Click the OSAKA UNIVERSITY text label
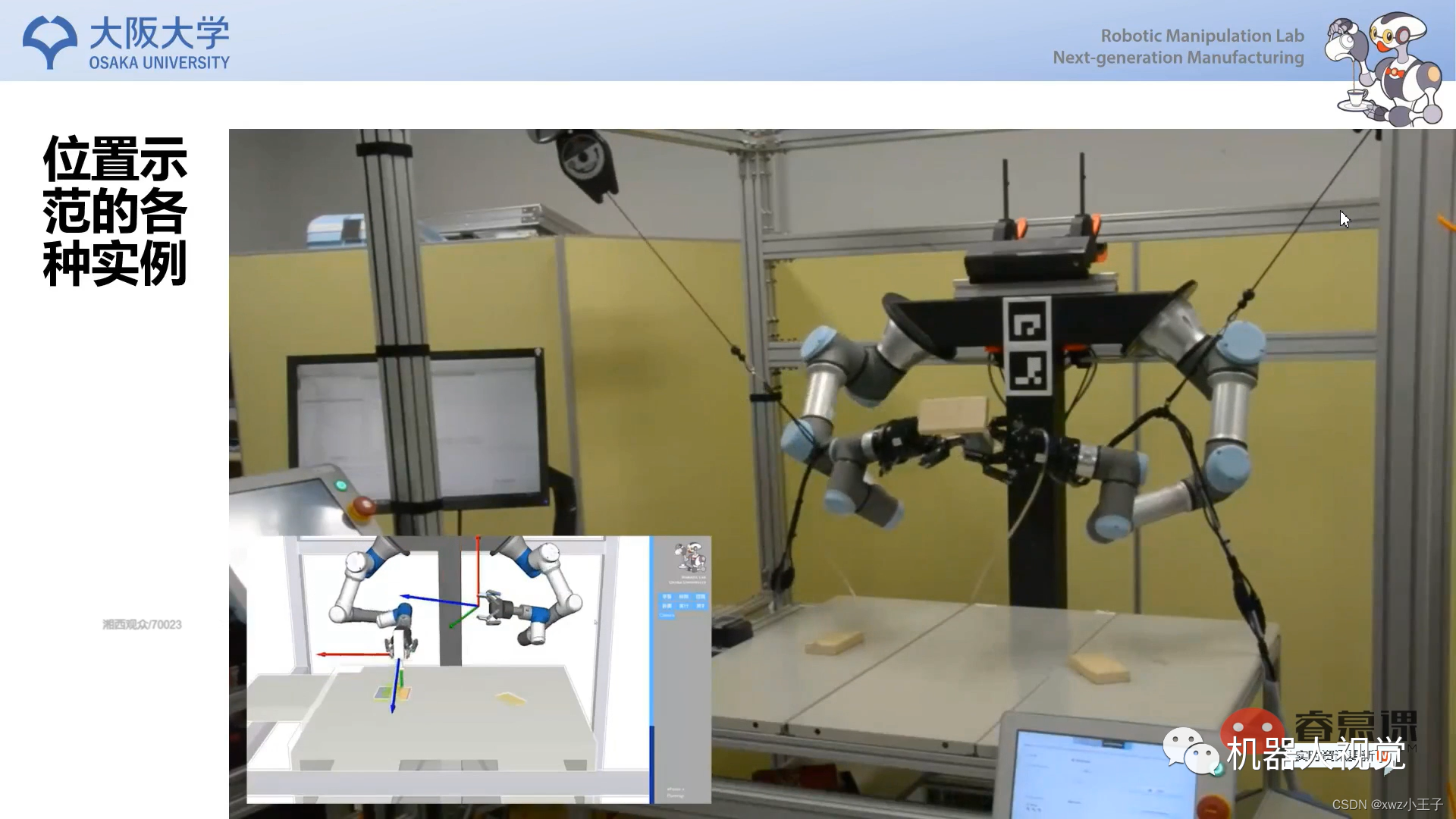 pos(159,63)
